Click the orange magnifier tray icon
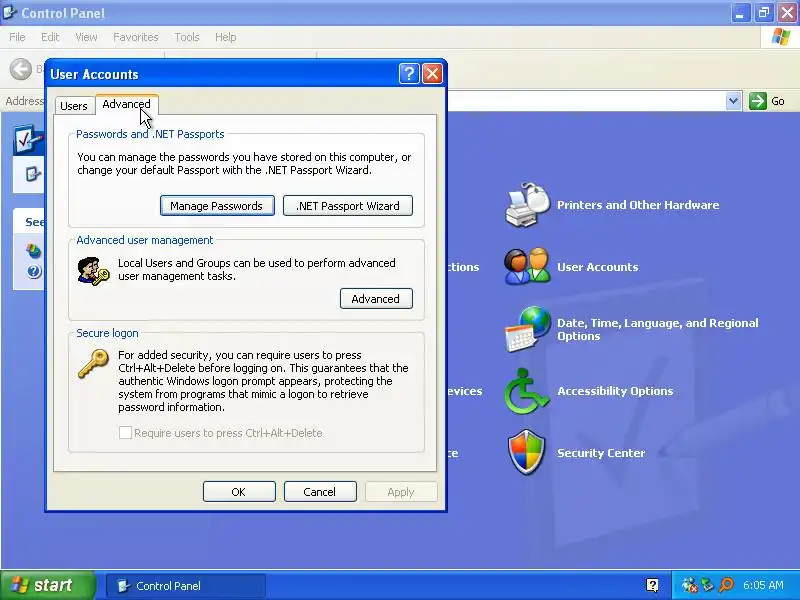The height and width of the screenshot is (600, 800). pos(726,585)
